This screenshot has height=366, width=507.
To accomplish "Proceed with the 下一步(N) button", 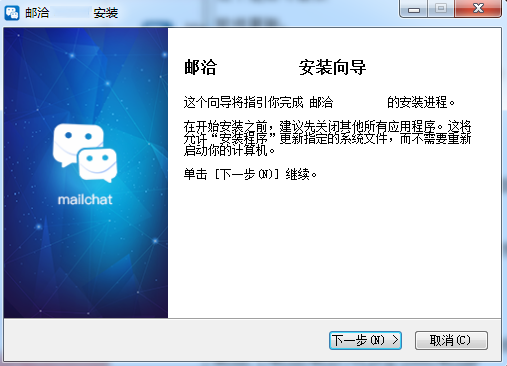I will tap(365, 340).
